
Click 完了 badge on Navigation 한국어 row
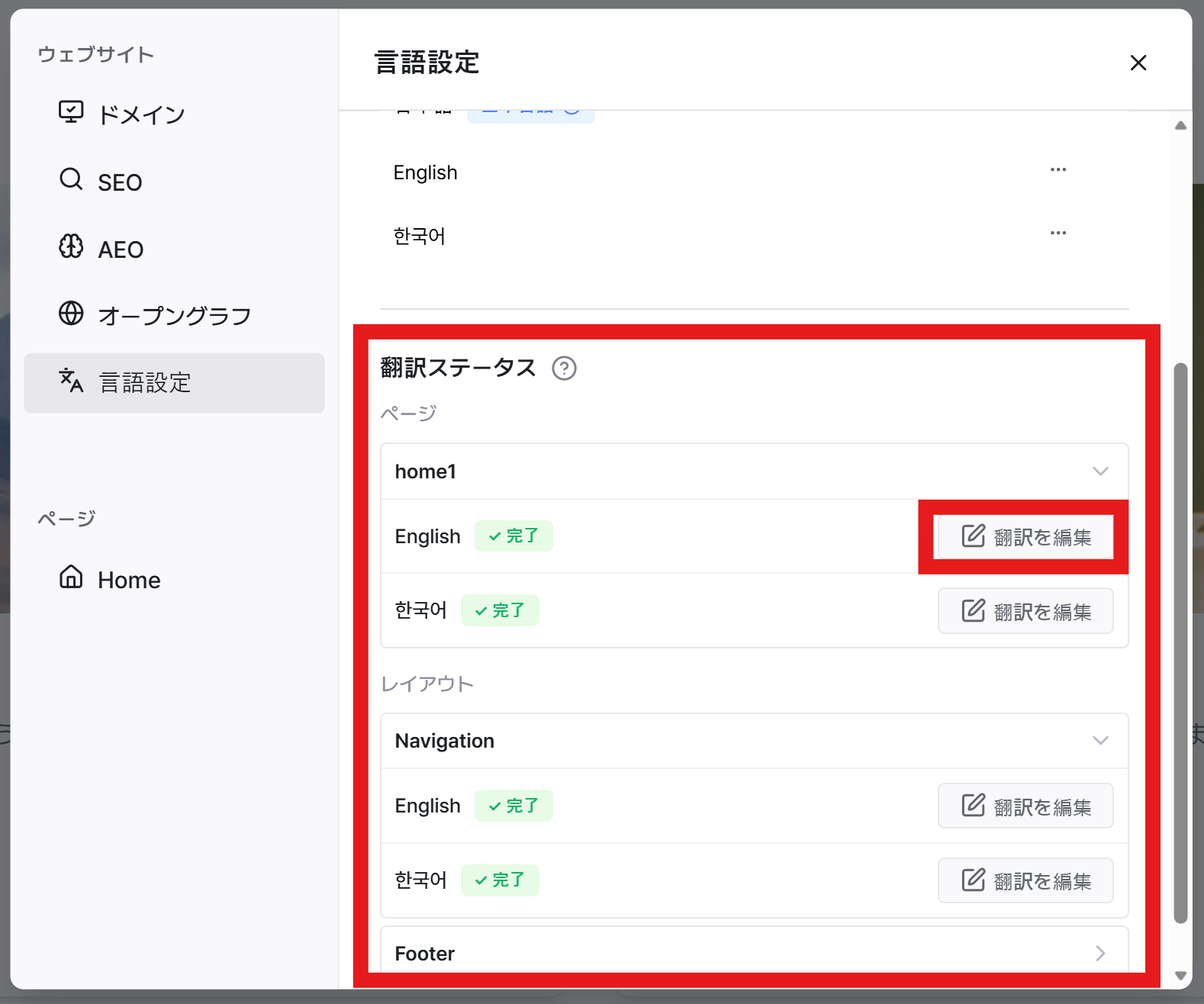[500, 880]
